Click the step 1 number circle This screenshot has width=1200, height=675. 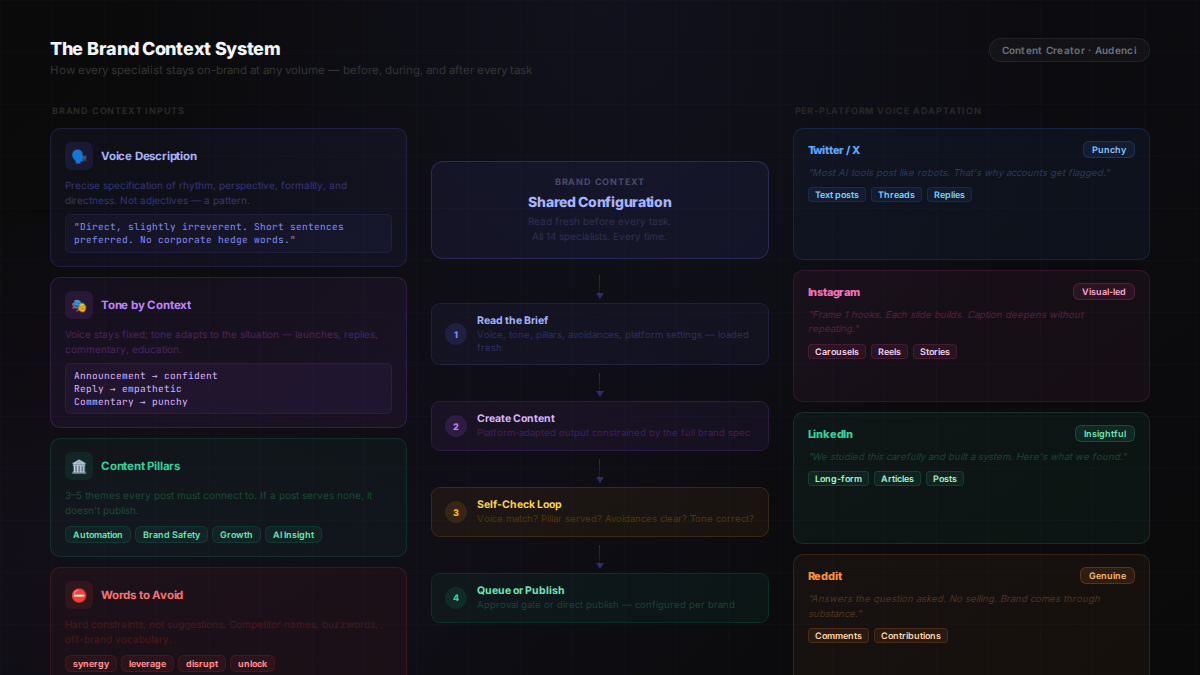pos(456,334)
